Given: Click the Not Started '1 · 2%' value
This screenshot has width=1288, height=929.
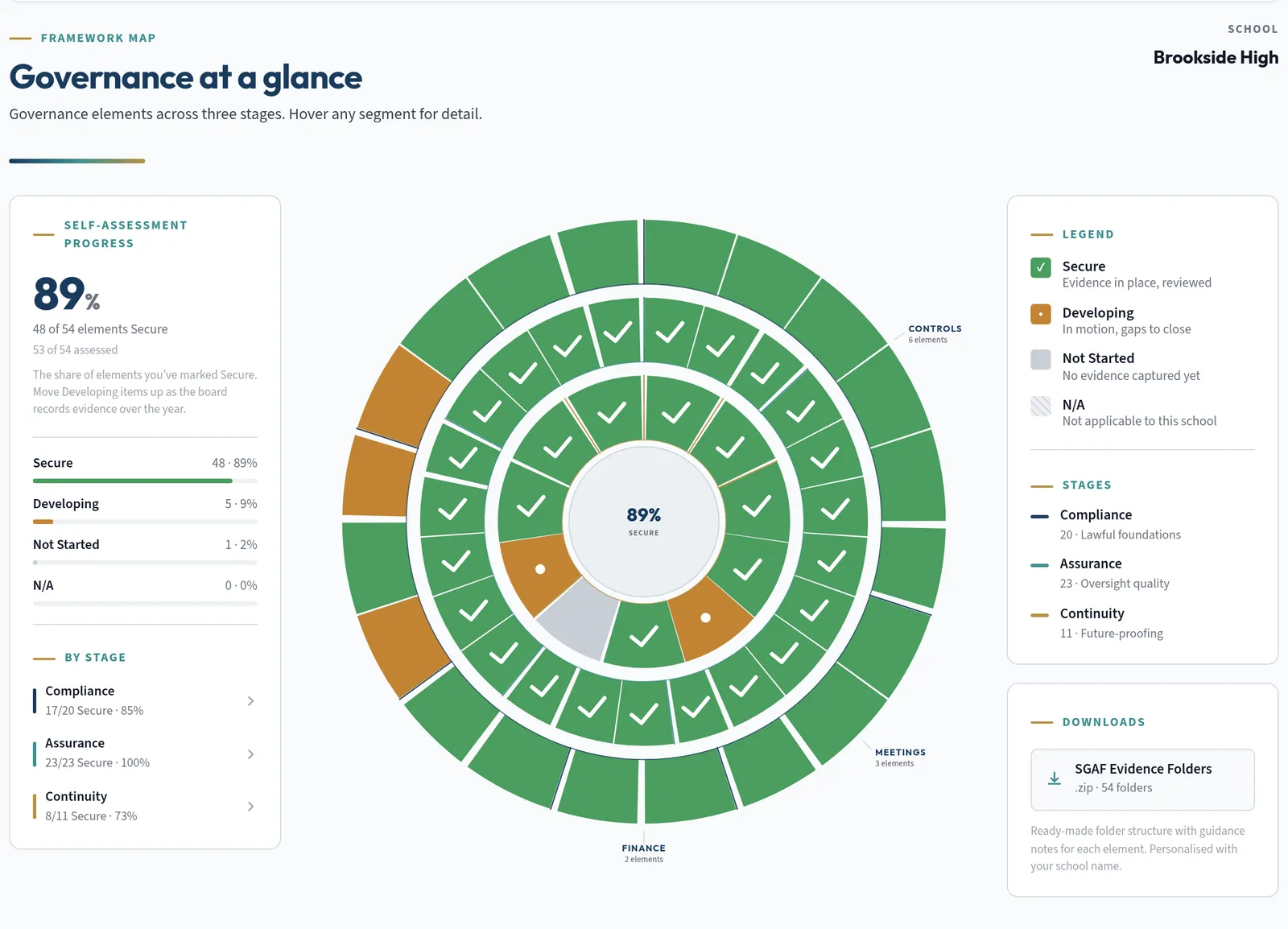Looking at the screenshot, I should [241, 545].
